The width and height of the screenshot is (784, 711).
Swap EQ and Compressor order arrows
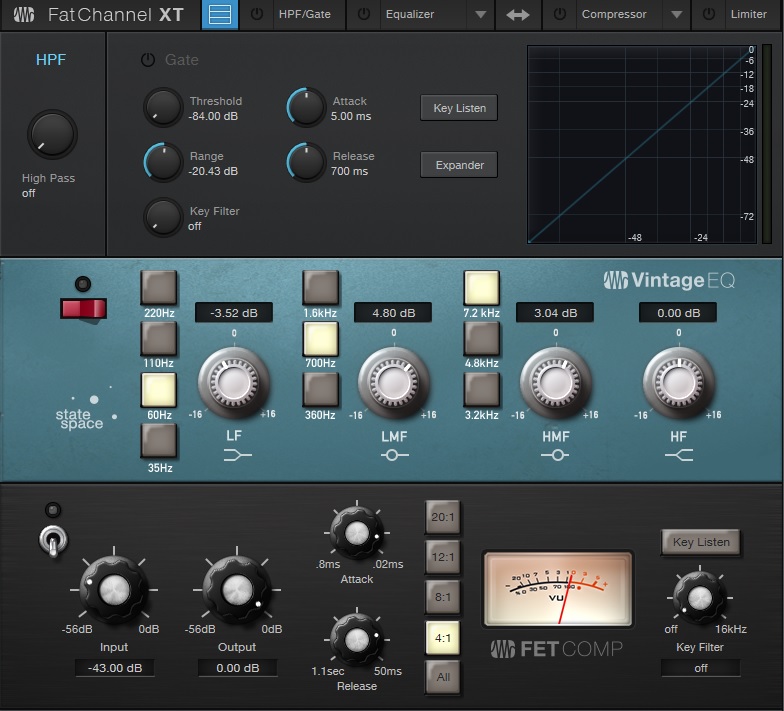518,15
